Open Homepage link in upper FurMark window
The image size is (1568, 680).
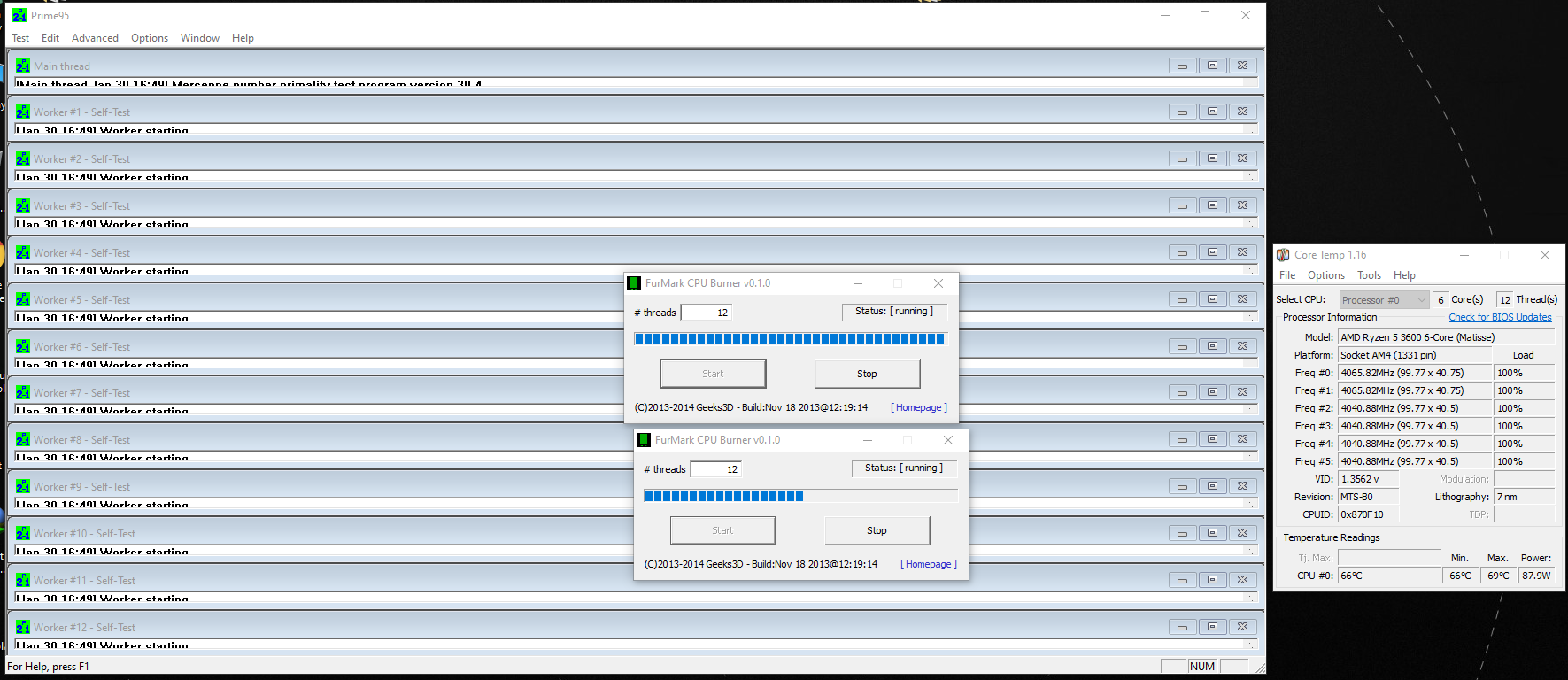coord(919,407)
